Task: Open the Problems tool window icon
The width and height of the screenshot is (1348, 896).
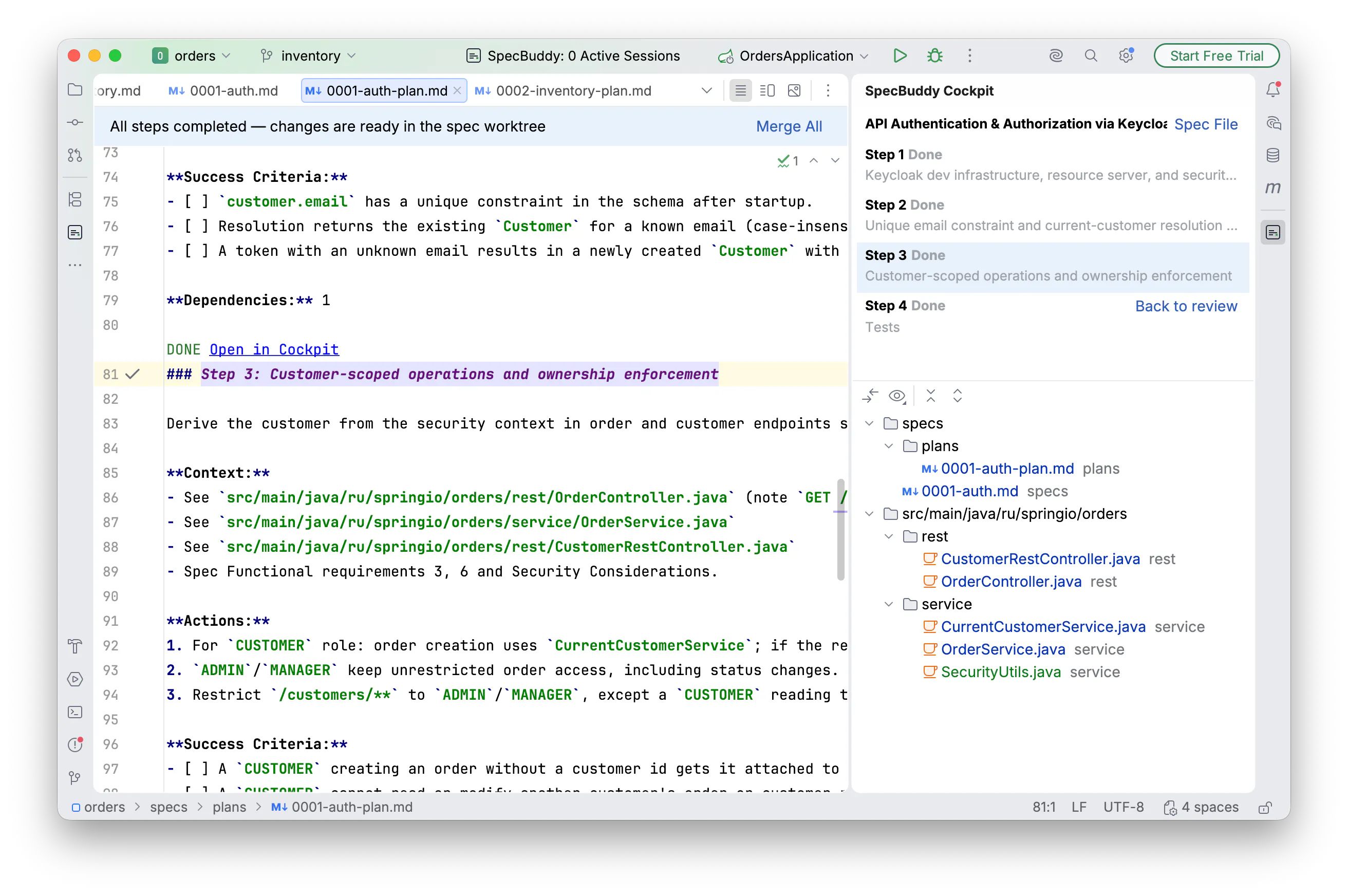Action: point(75,744)
